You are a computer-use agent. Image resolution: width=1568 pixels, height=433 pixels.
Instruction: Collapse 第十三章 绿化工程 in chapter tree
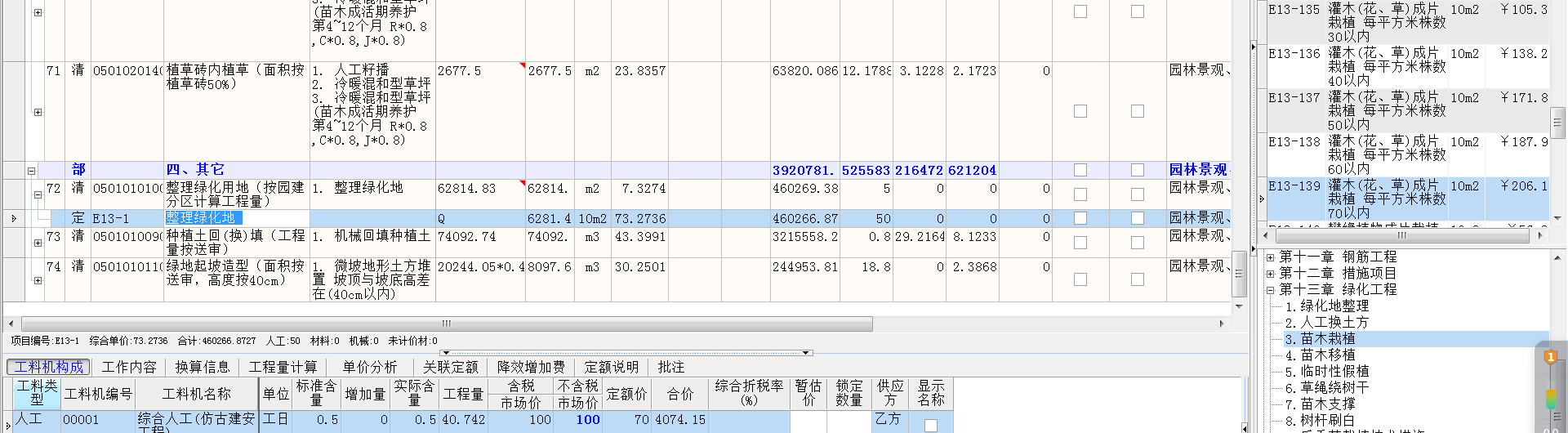(x=1270, y=290)
